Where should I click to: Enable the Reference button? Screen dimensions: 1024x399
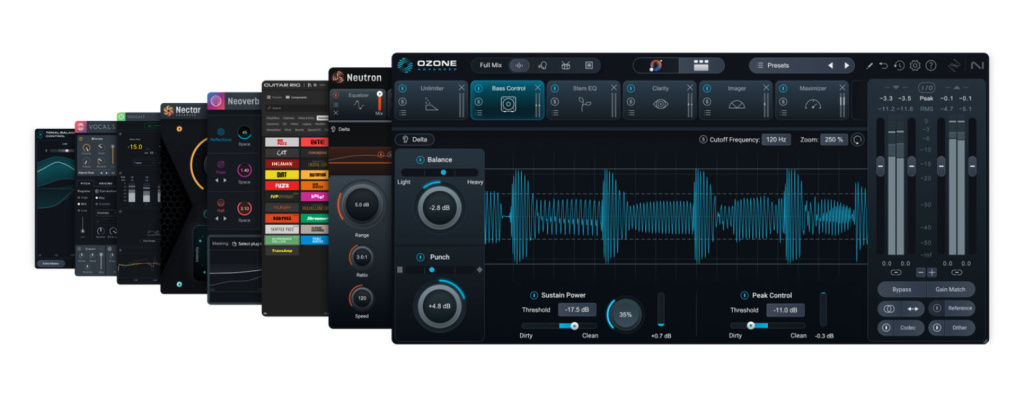click(952, 308)
